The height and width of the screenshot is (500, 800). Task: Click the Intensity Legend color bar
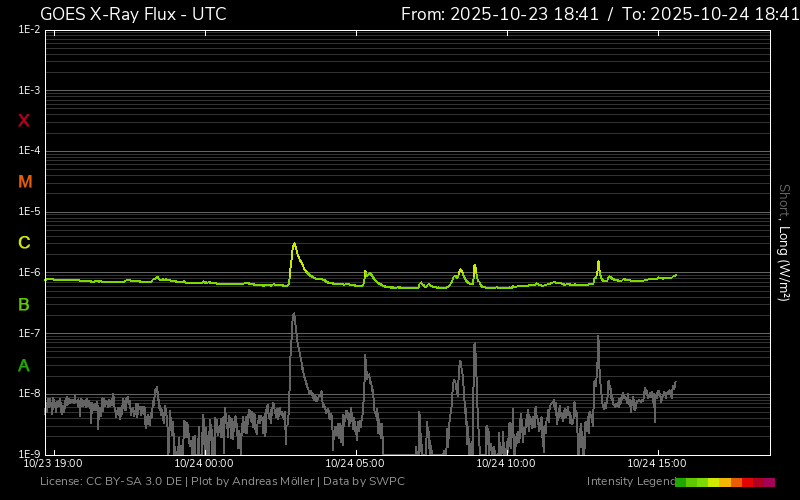(724, 482)
